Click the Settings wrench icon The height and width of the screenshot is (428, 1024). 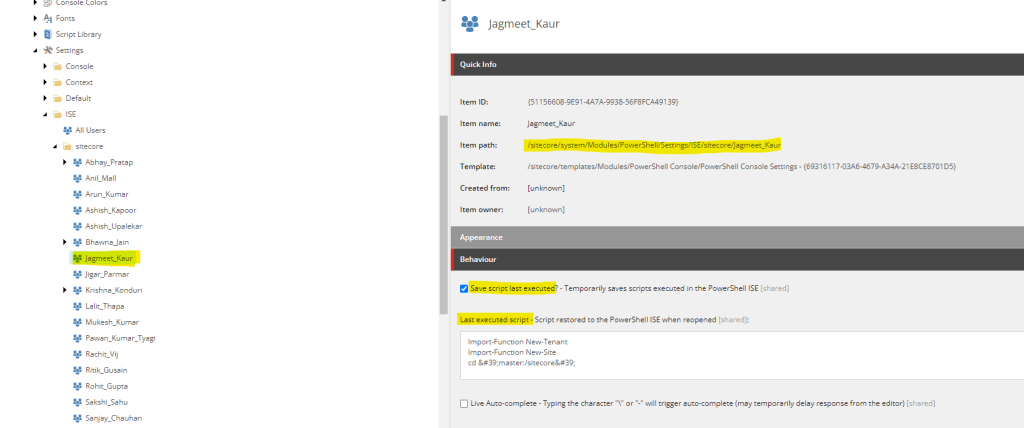tap(47, 50)
